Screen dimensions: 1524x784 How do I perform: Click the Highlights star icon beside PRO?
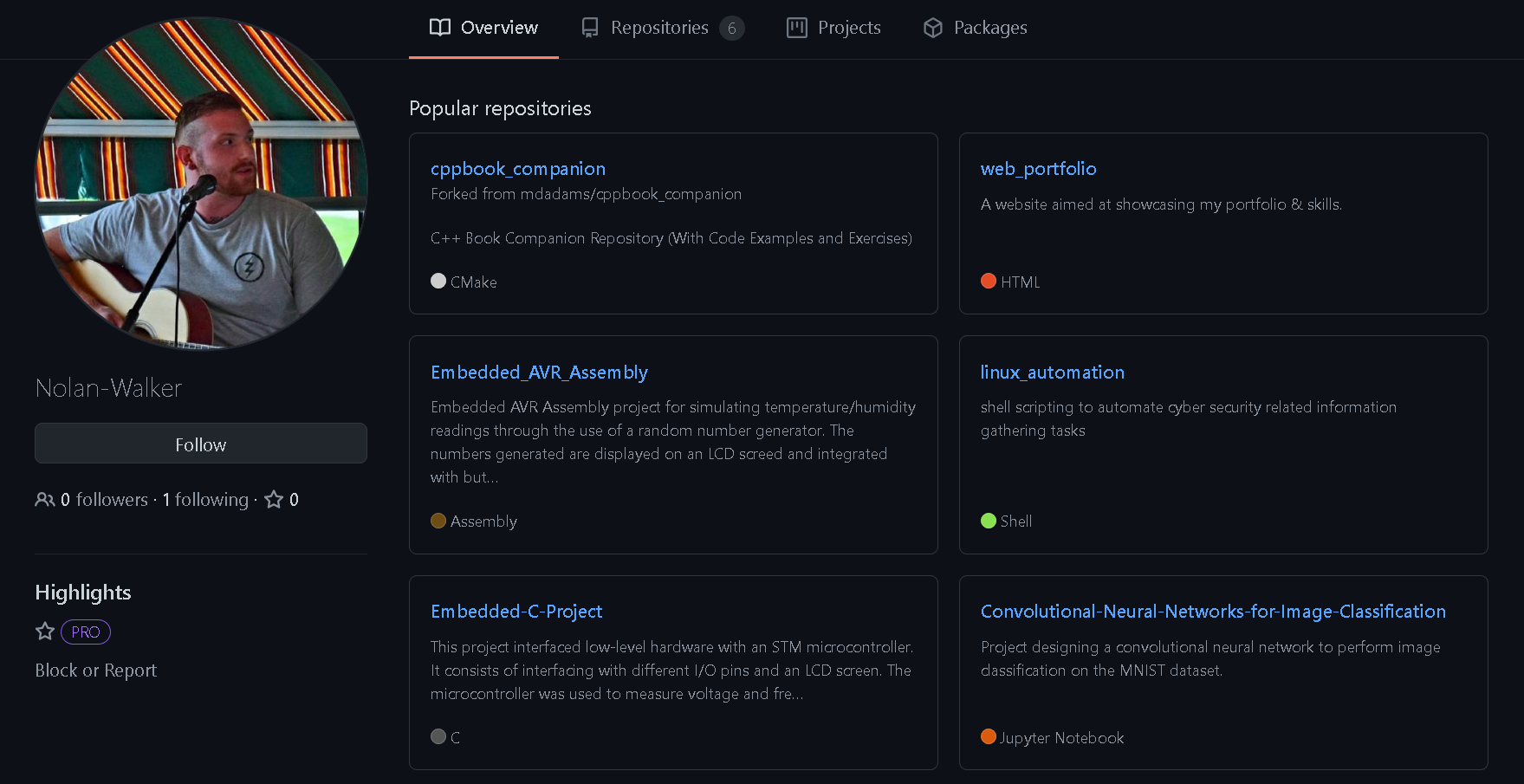45,632
